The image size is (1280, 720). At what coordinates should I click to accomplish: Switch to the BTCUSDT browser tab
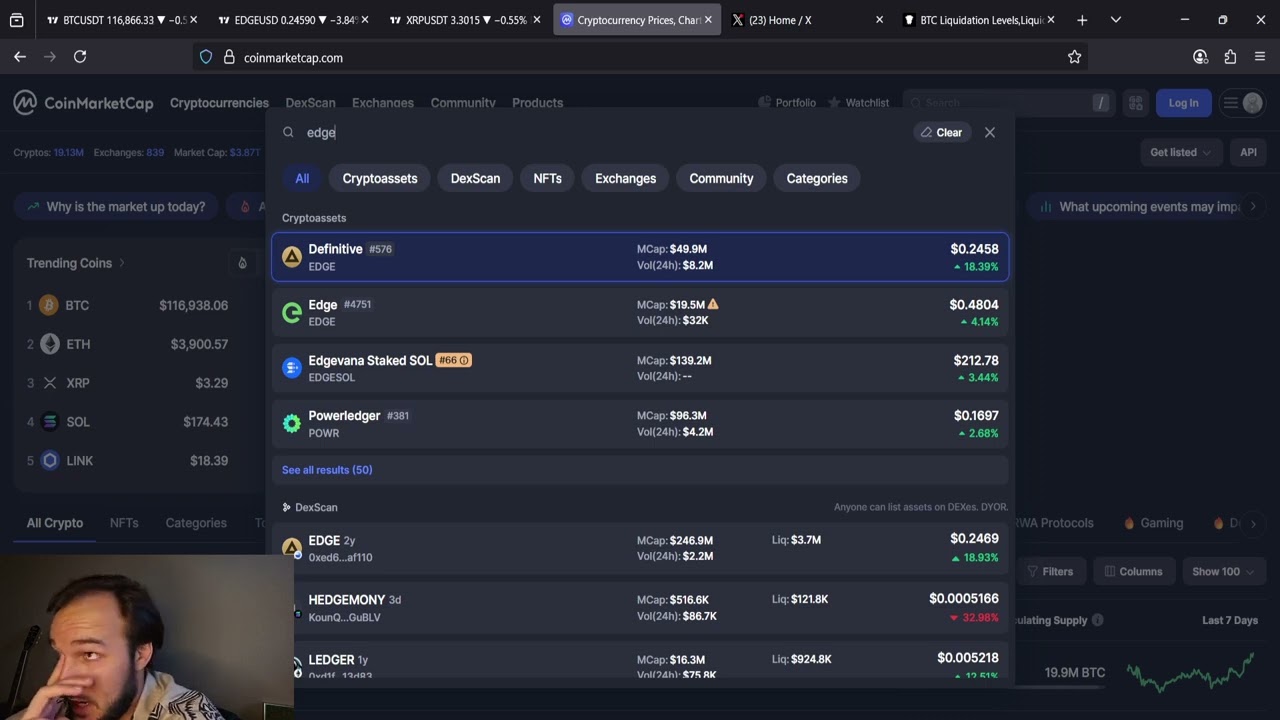pos(121,20)
